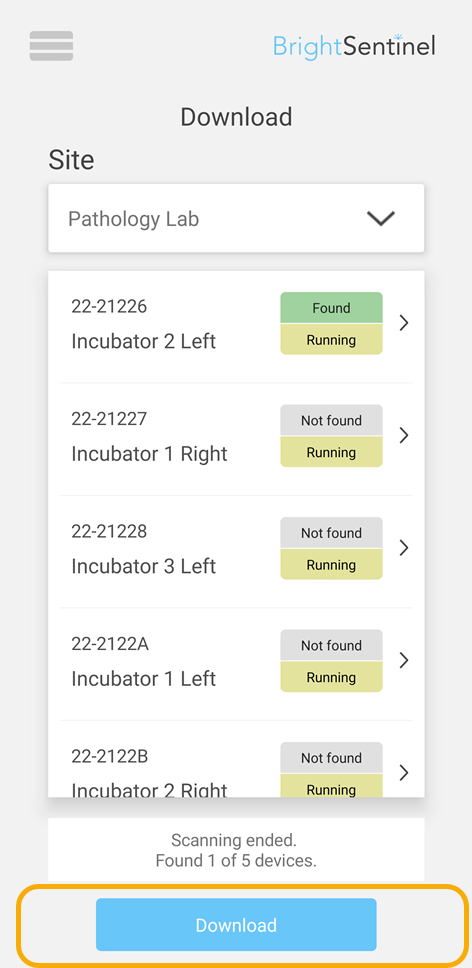Select the Incubator 1 Left device row
This screenshot has width=472, height=968.
click(236, 664)
